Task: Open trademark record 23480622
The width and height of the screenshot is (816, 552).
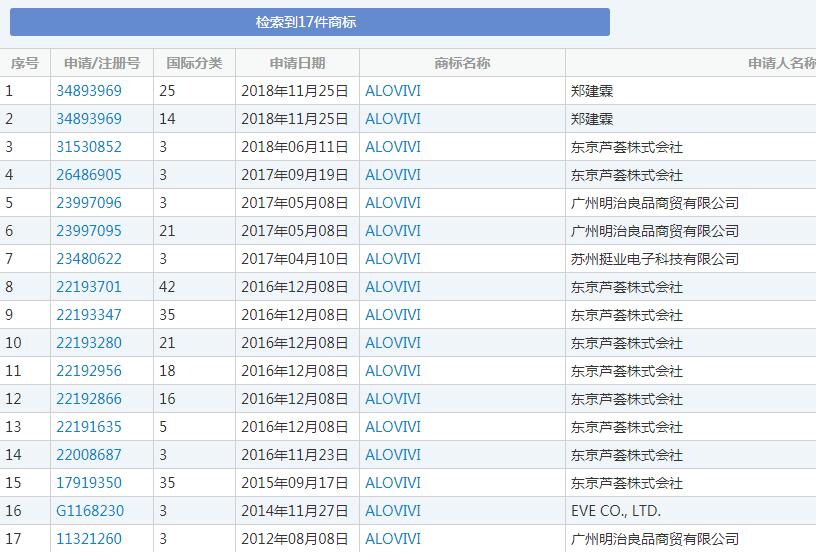Action: [89, 259]
